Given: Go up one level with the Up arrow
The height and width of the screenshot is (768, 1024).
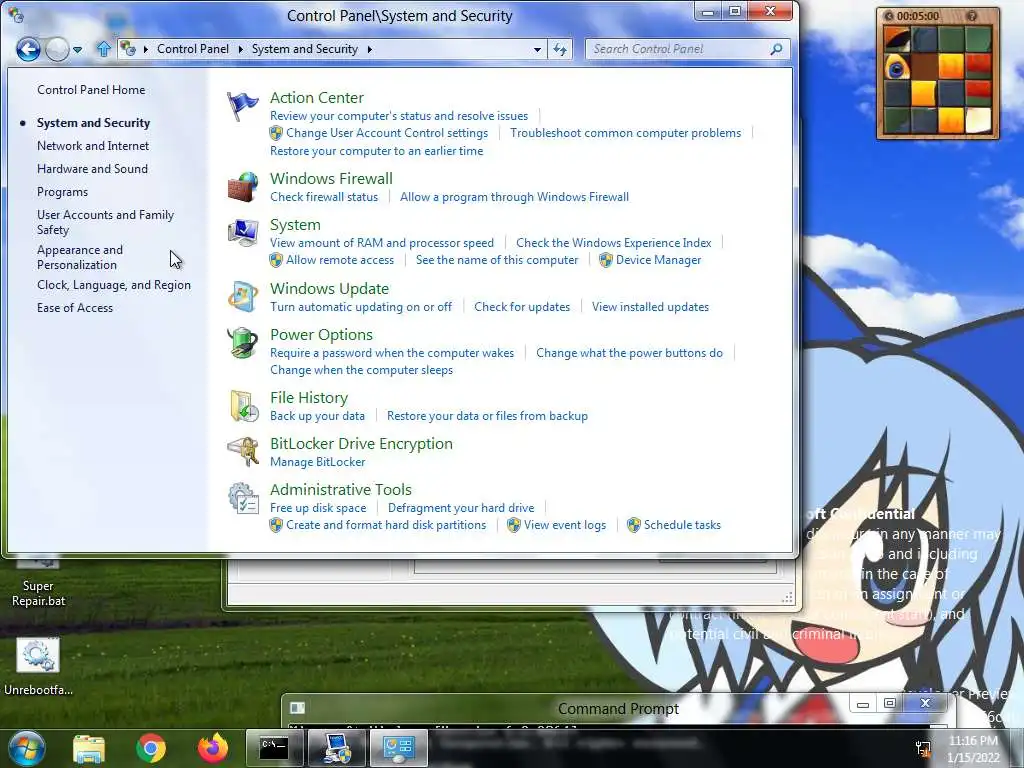Looking at the screenshot, I should click(x=103, y=49).
